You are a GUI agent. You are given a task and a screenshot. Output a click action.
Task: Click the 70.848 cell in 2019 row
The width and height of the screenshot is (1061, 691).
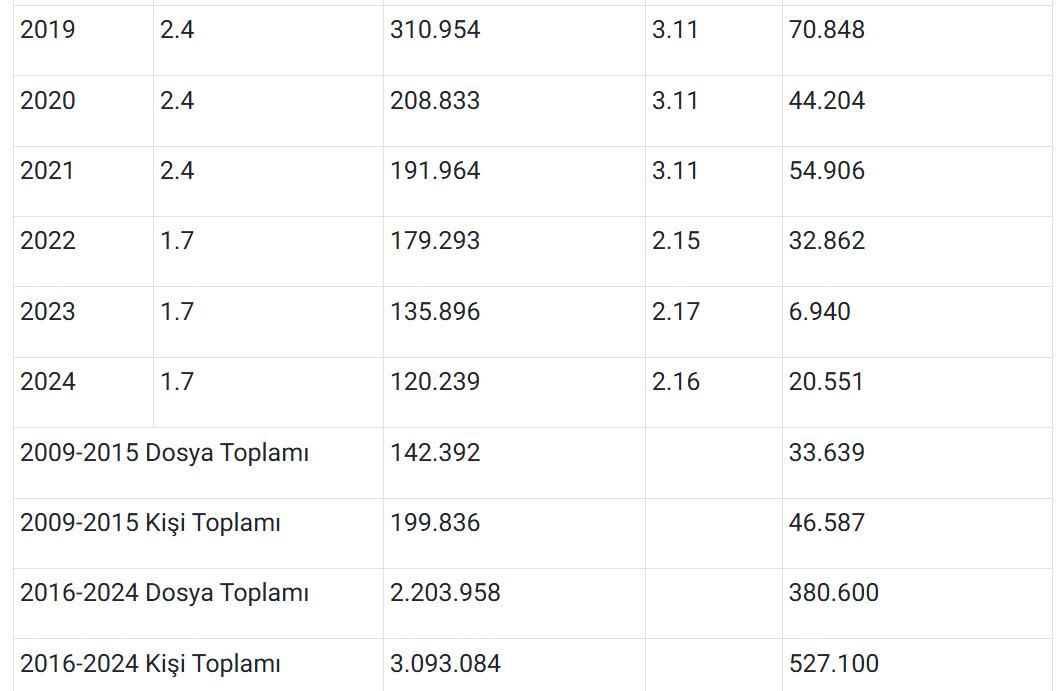827,30
